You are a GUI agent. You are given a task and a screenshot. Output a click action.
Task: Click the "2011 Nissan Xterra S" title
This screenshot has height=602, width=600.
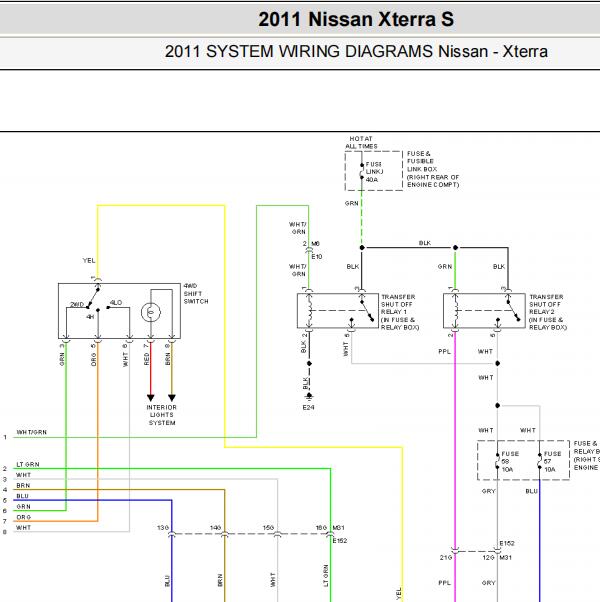pos(356,19)
